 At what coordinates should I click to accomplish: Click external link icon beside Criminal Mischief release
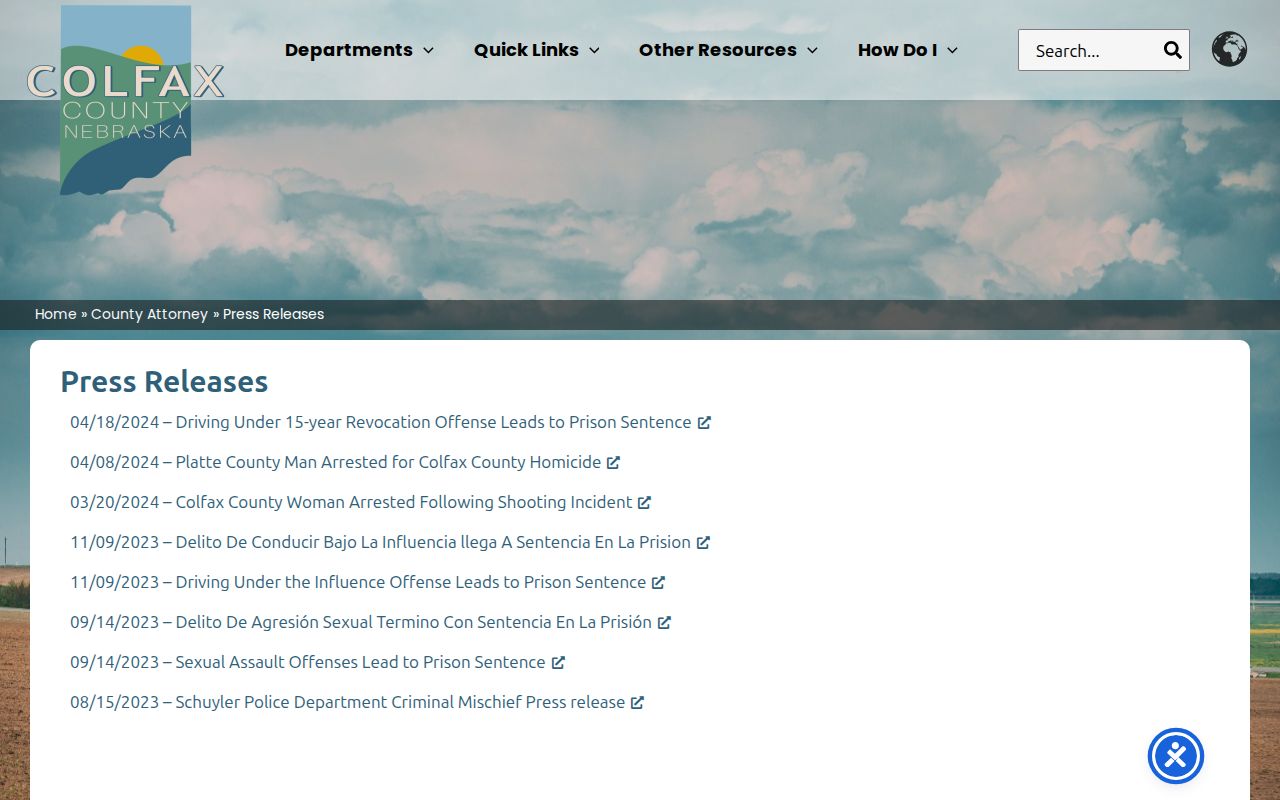point(637,703)
